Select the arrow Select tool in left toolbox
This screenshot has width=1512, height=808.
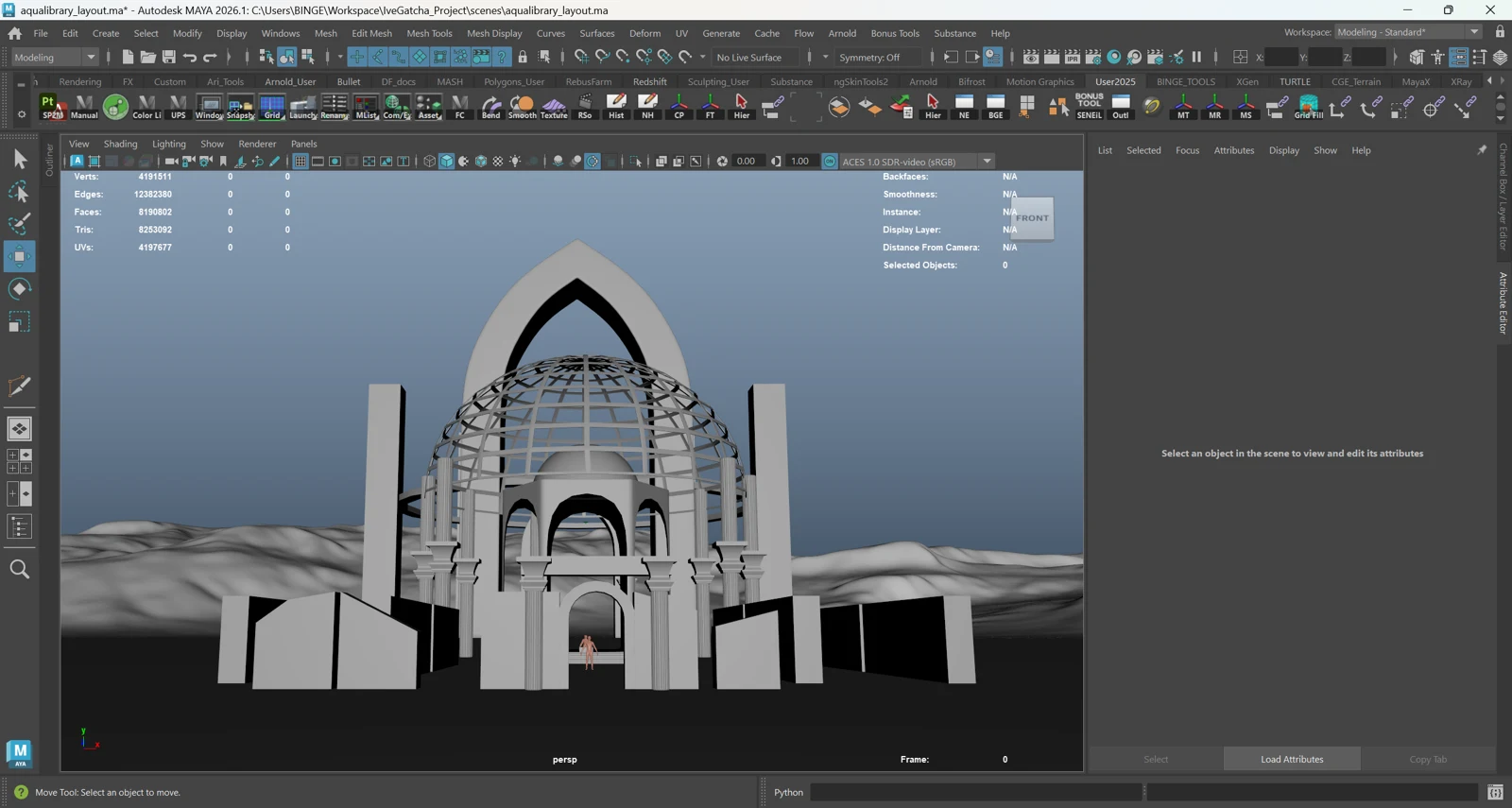[x=19, y=160]
